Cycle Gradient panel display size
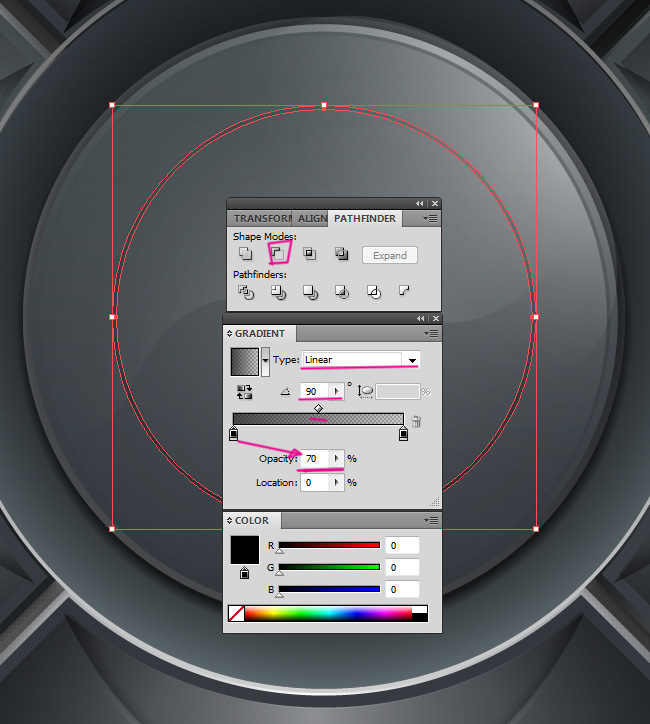 click(229, 333)
